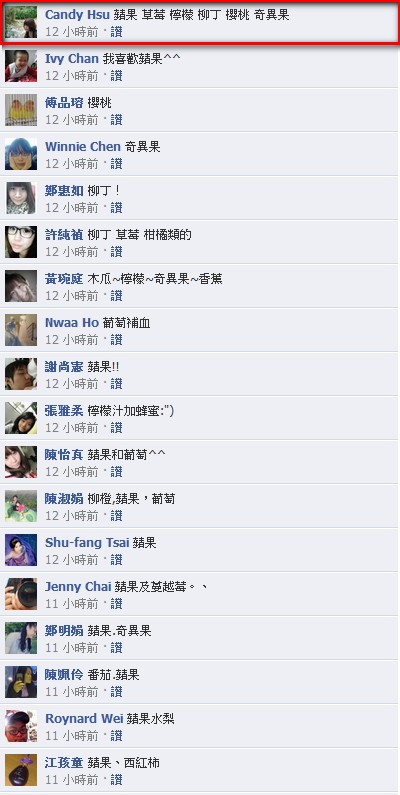Screen dimensions: 400x795
Task: Open the Roynard Wei profile link
Action: (84, 719)
